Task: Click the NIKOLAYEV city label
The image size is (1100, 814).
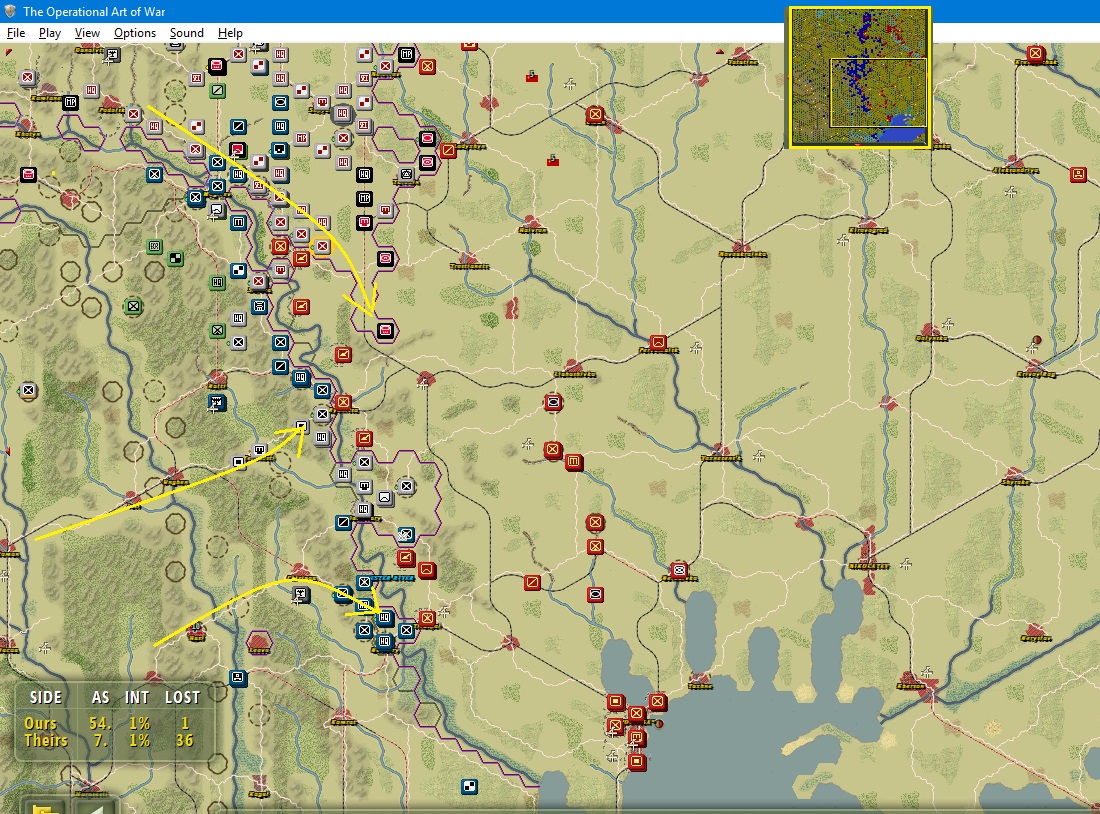Action: coord(868,566)
